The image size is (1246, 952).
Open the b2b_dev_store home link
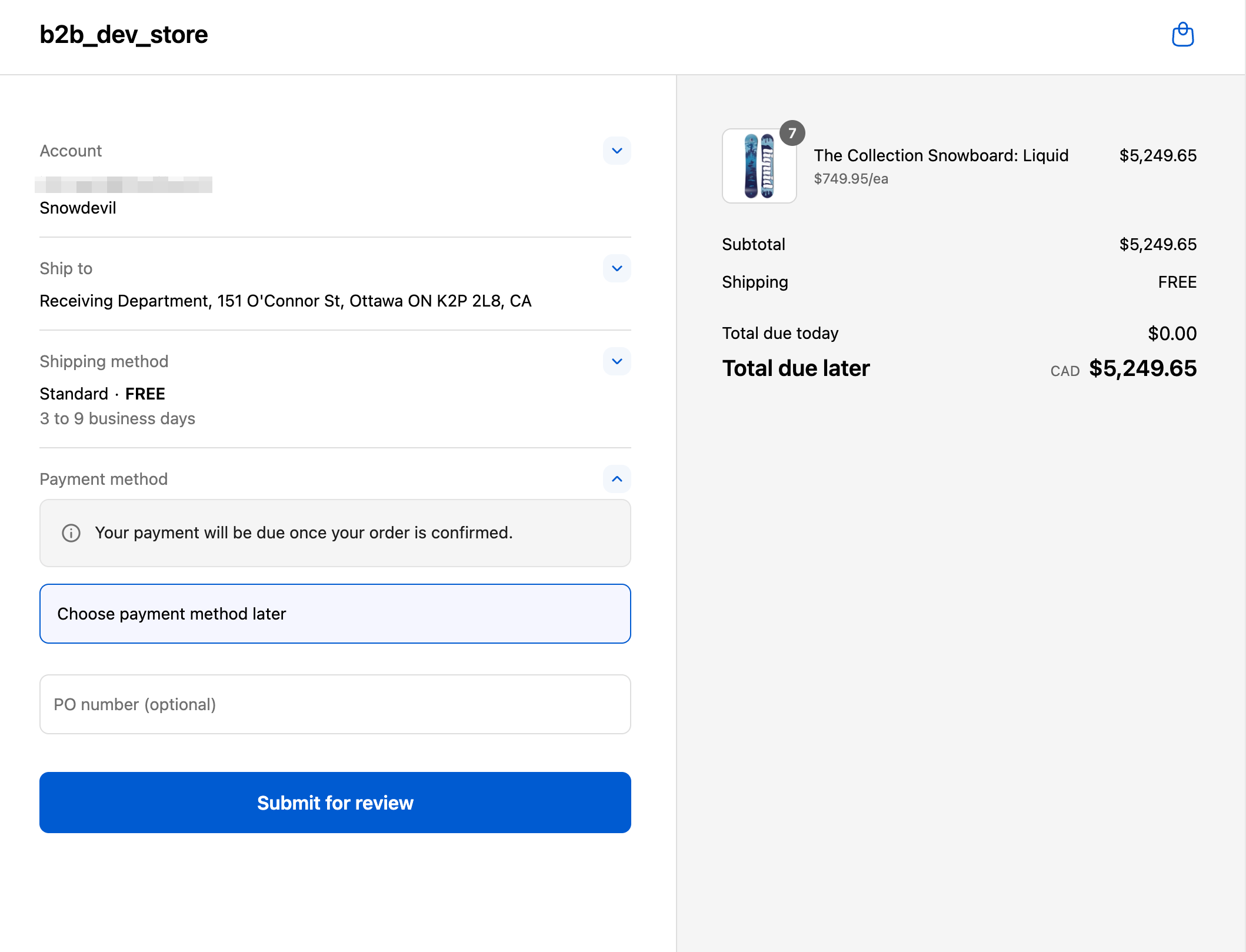[x=124, y=35]
